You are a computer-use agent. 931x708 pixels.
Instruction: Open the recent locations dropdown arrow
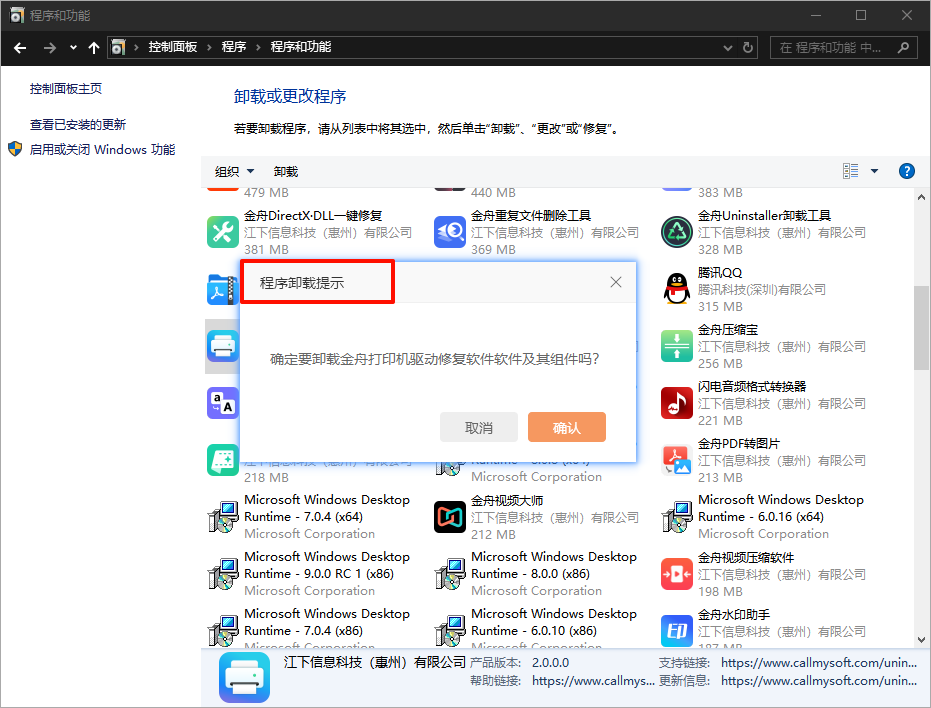coord(73,48)
